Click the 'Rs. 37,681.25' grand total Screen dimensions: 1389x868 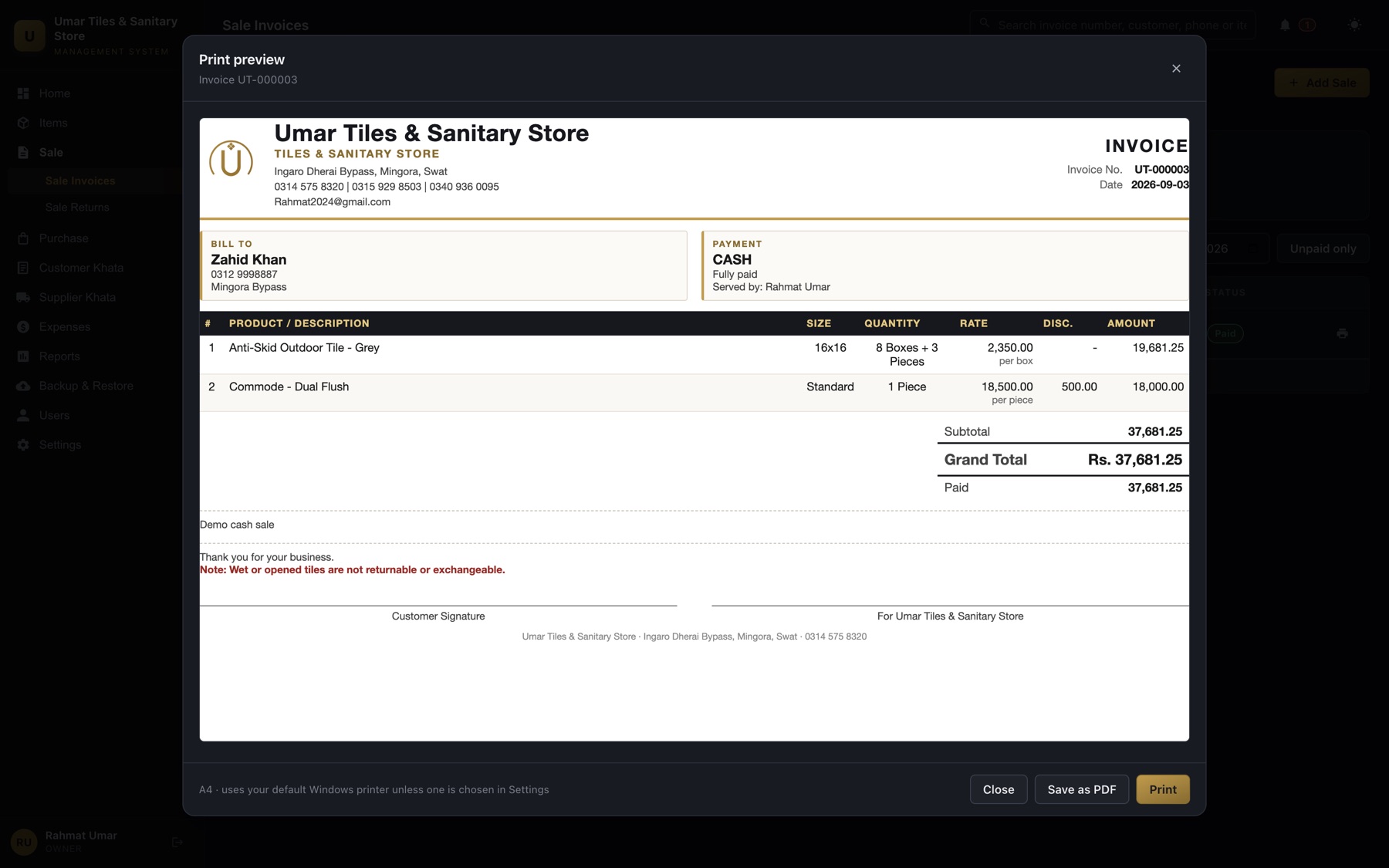click(1135, 460)
